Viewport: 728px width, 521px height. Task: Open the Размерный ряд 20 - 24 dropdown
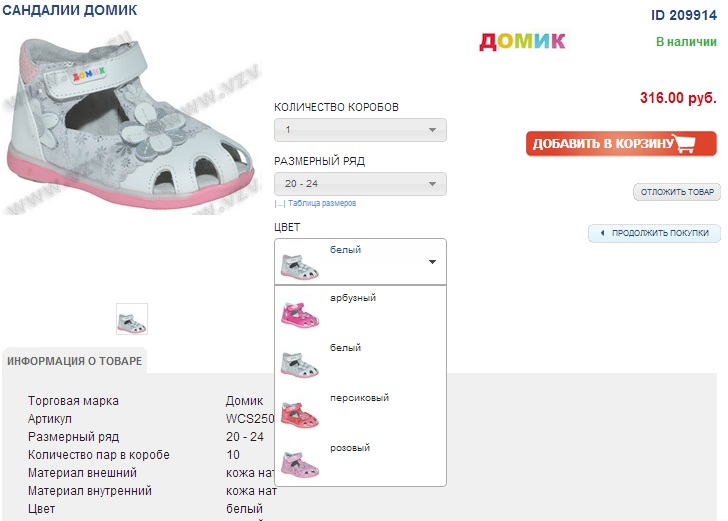click(360, 184)
